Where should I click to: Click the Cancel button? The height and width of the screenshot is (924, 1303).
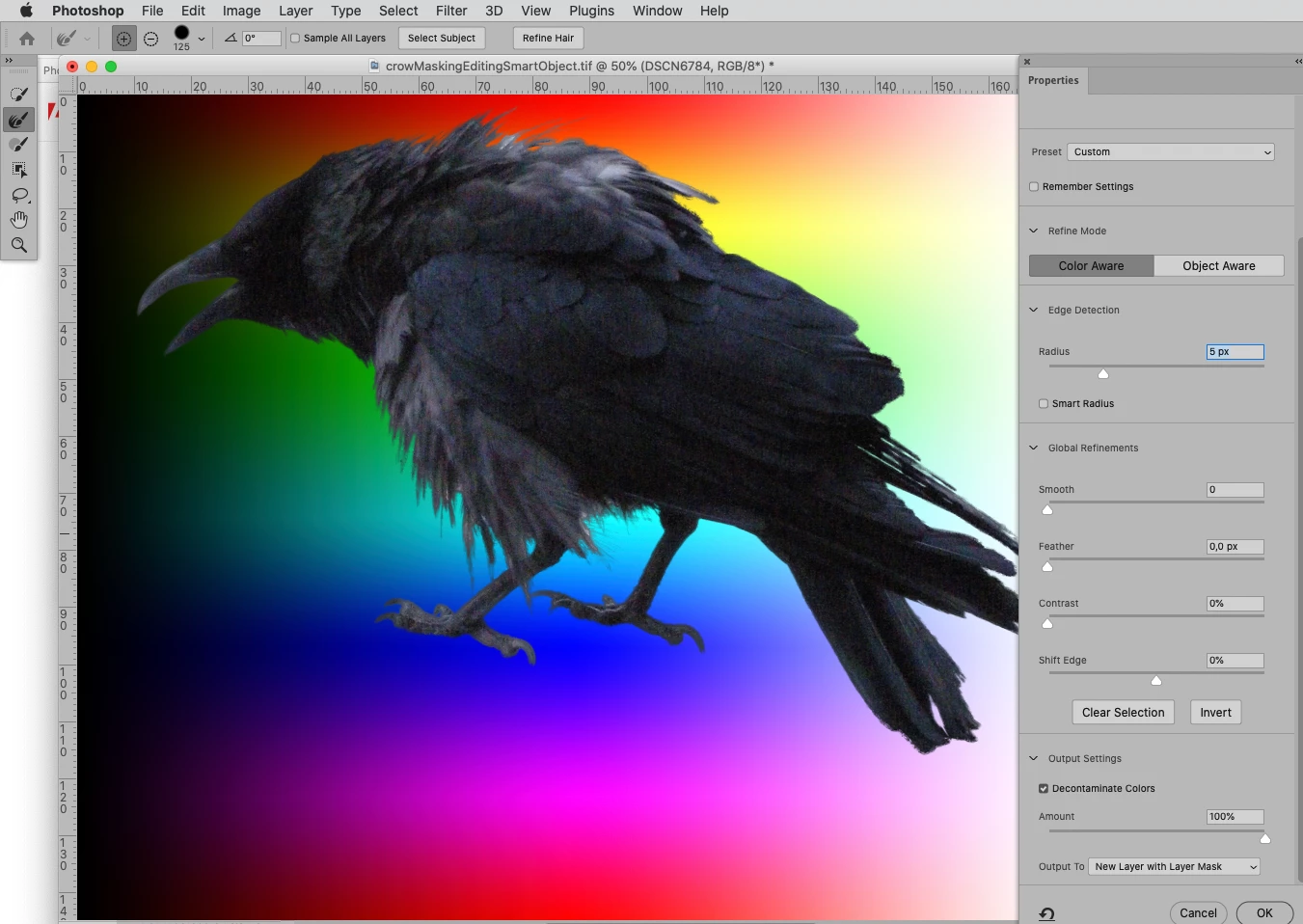click(x=1198, y=913)
